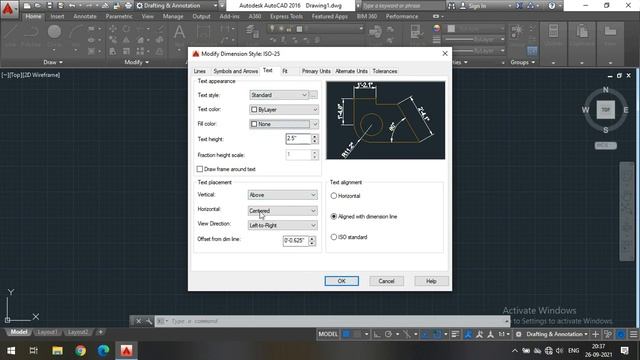Screen dimensions: 640x360
Task: Click the Autodesk Exchange X icon
Action: click(x=519, y=6)
